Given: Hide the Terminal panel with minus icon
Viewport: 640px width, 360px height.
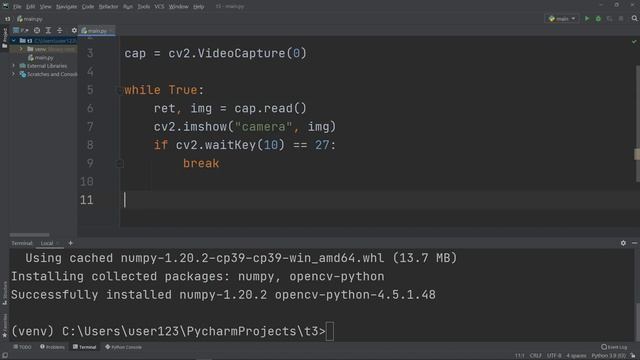Looking at the screenshot, I should pyautogui.click(x=634, y=243).
